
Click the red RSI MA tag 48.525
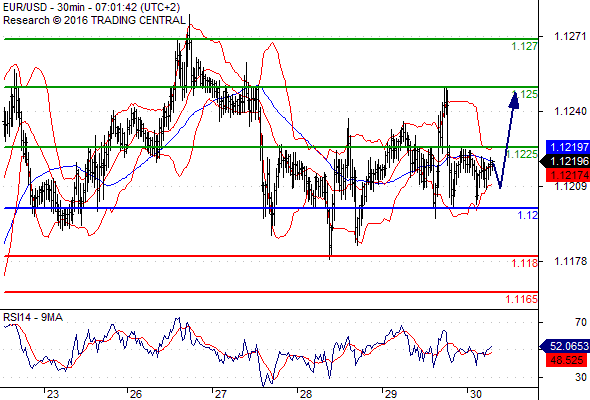(x=568, y=360)
